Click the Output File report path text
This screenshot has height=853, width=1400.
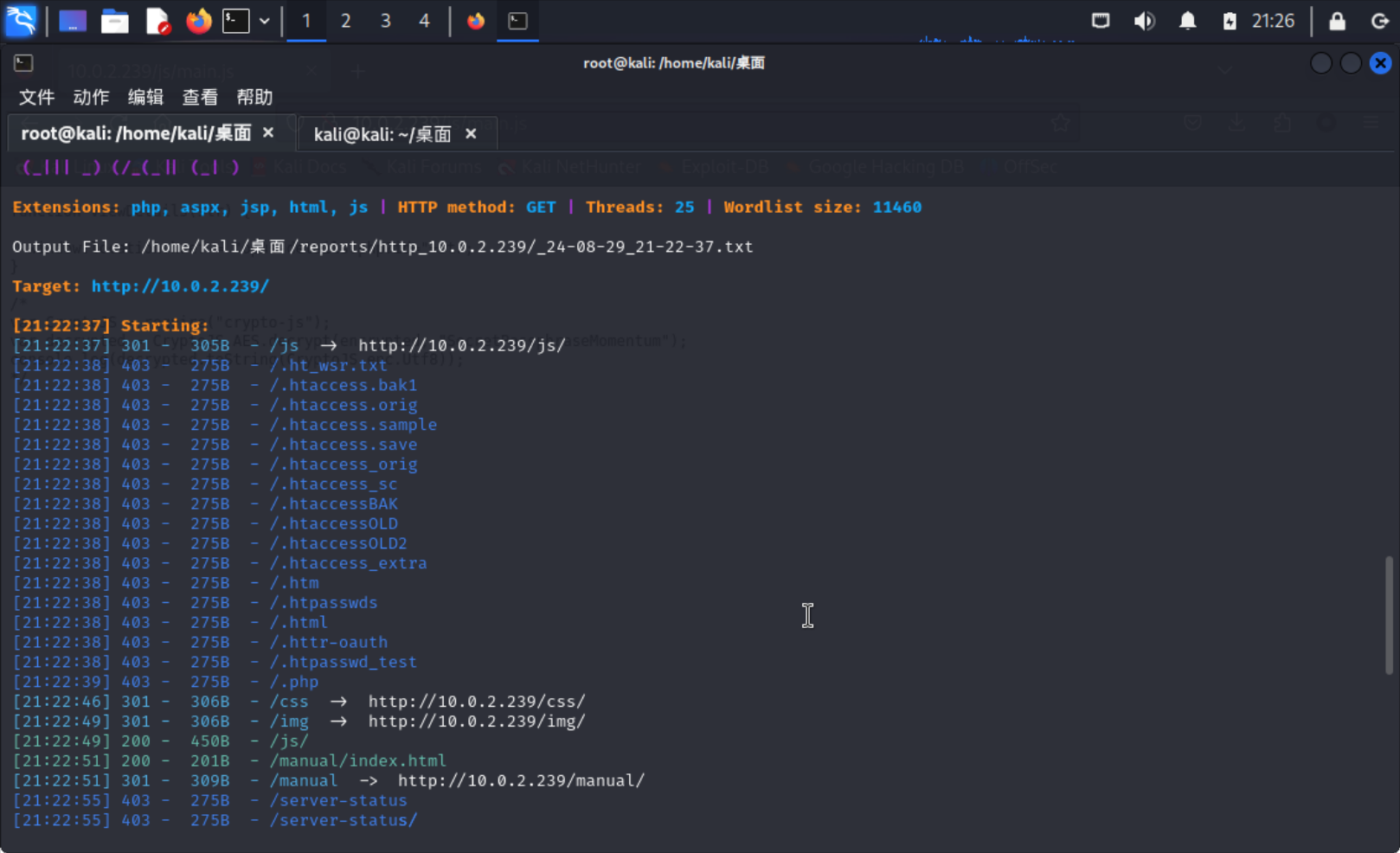[x=446, y=247]
